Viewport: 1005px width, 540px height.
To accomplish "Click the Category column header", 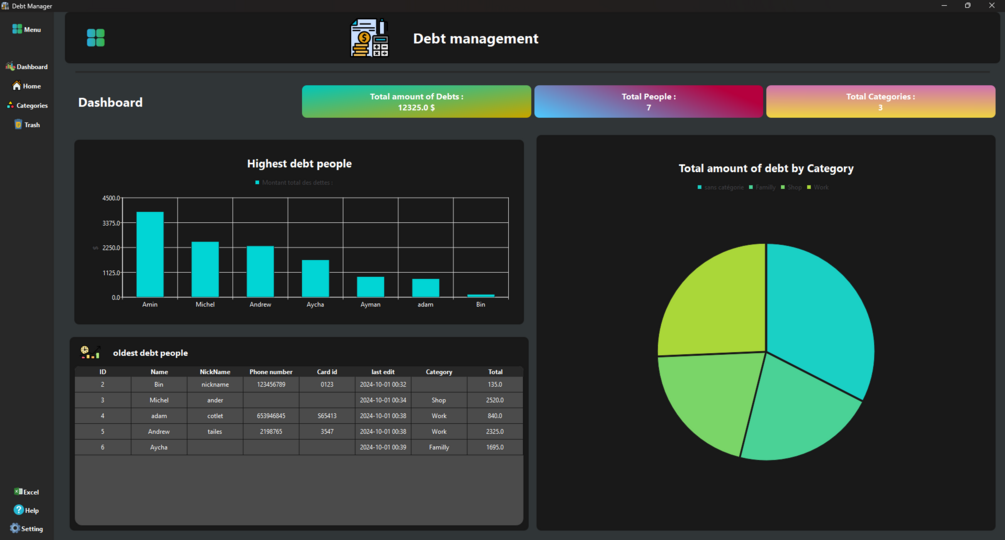I will click(x=439, y=372).
